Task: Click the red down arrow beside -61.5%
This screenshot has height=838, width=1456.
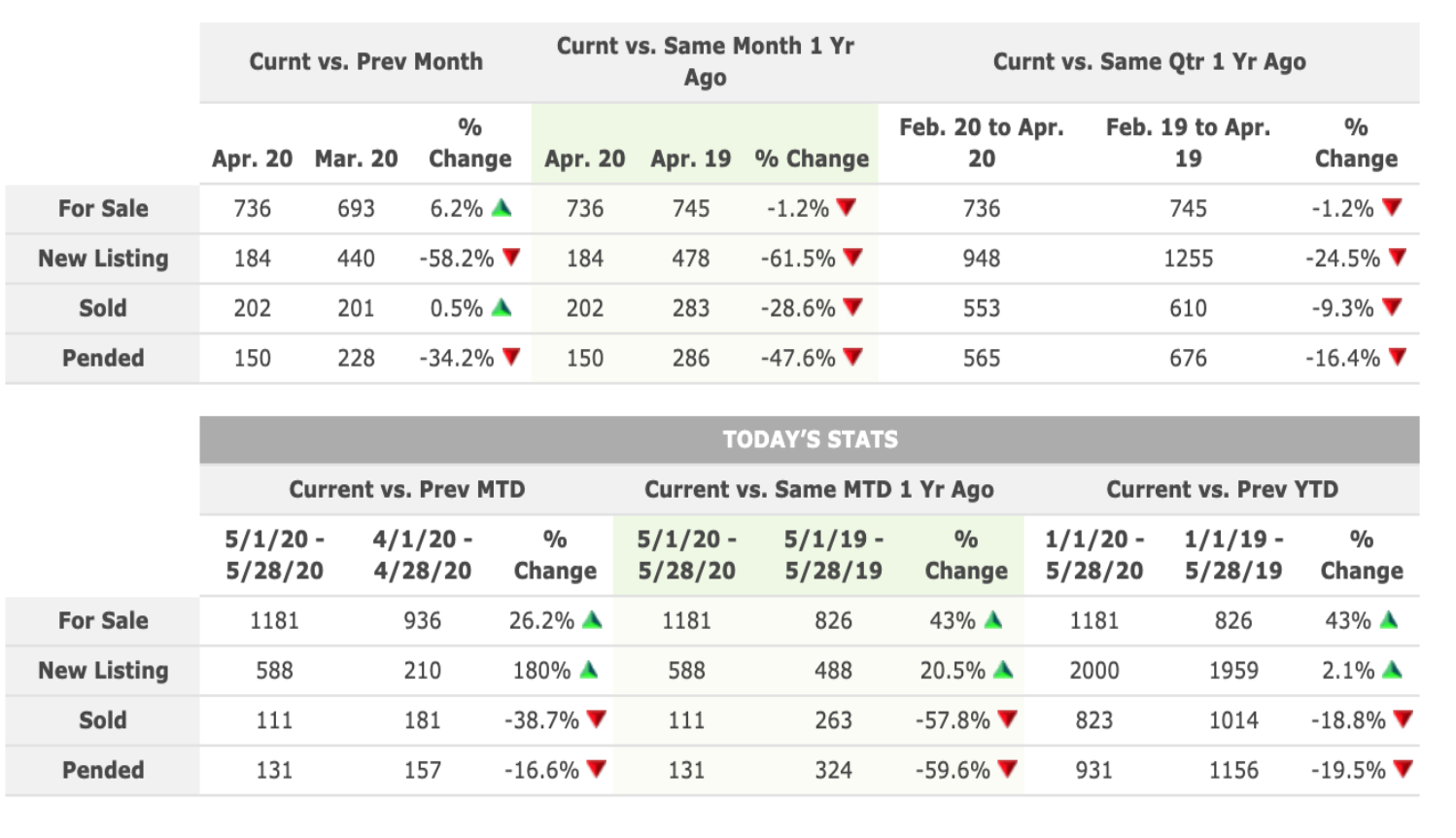Action: [852, 258]
